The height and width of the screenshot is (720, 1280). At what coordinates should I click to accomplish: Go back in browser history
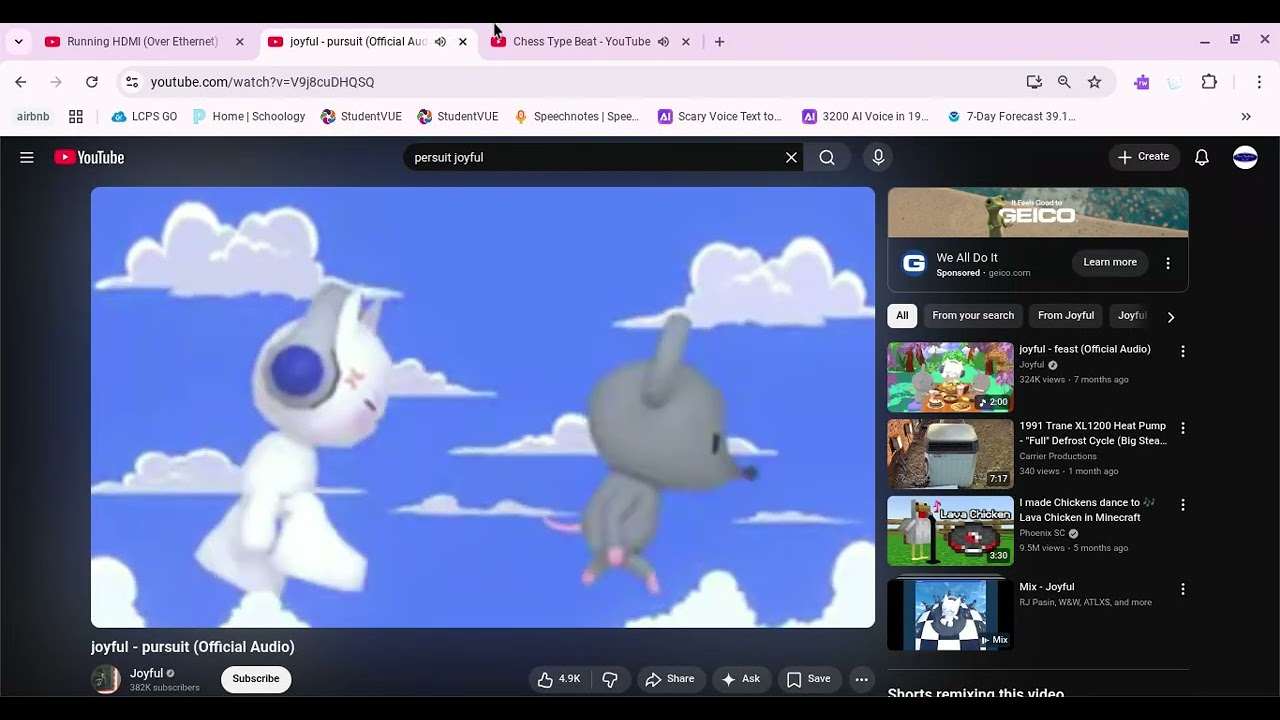[21, 82]
